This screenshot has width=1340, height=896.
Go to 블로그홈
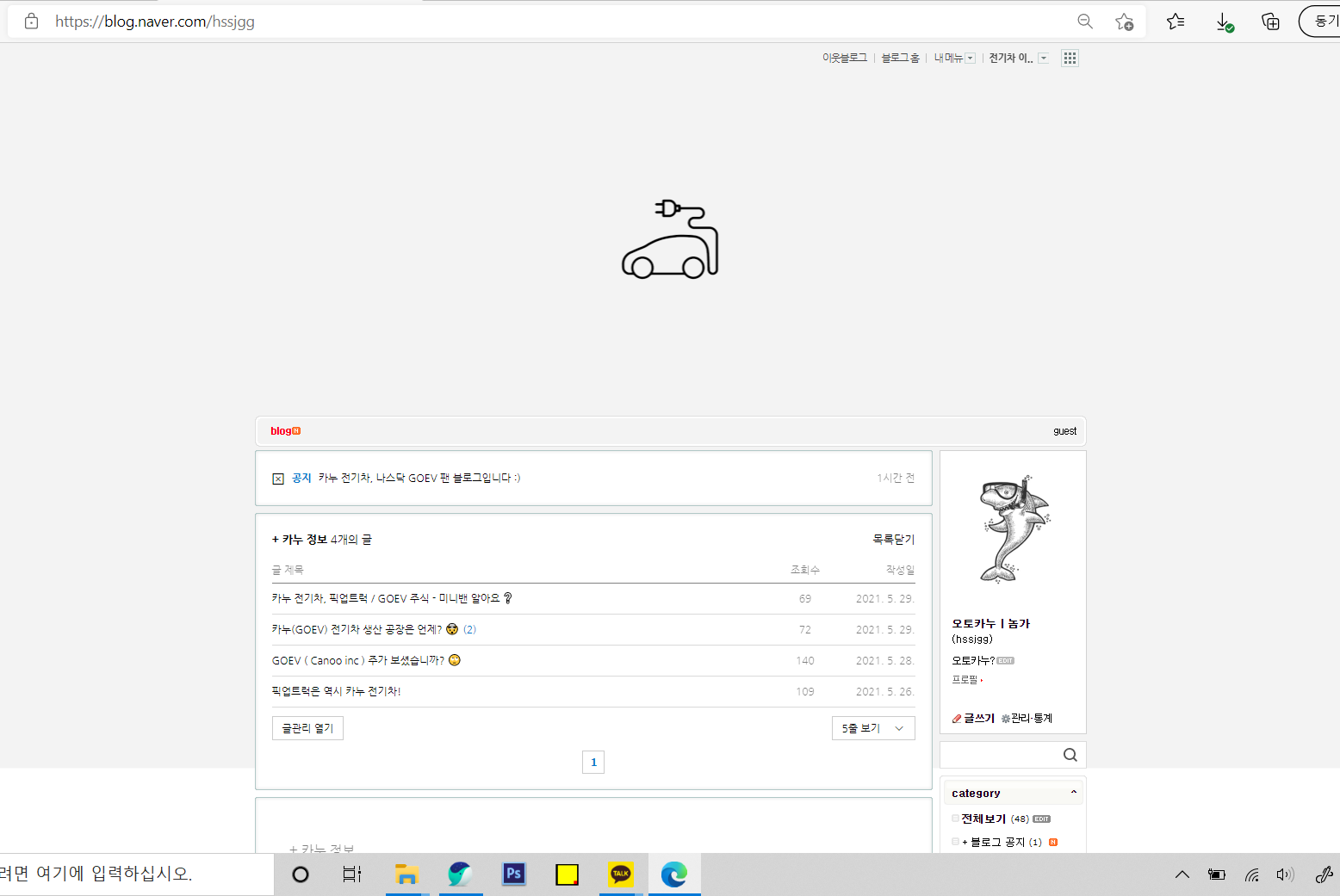point(900,58)
